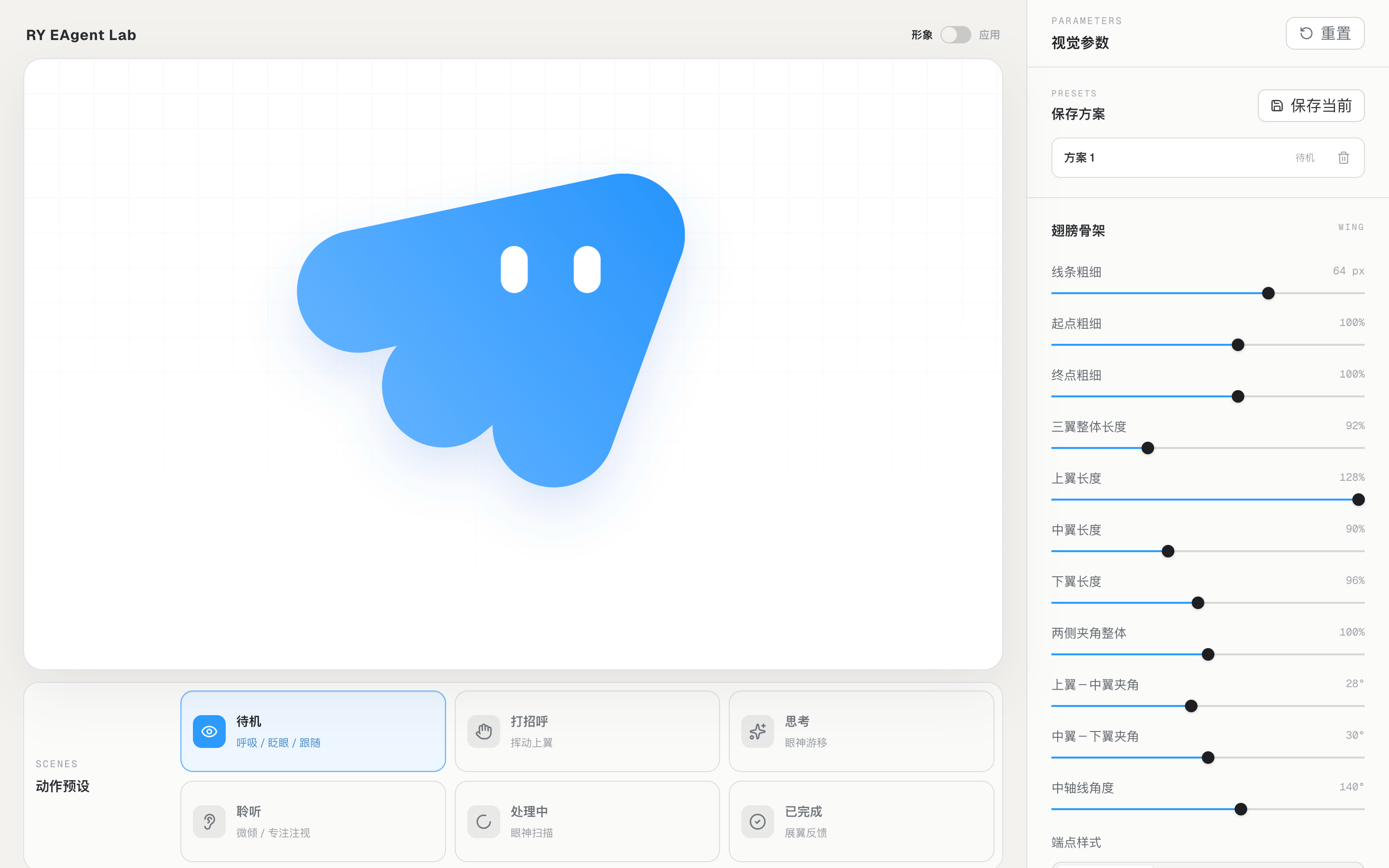Click the 呼吸 / 眨眼 / 跟随 subtitle
The width and height of the screenshot is (1389, 868).
pos(278,743)
